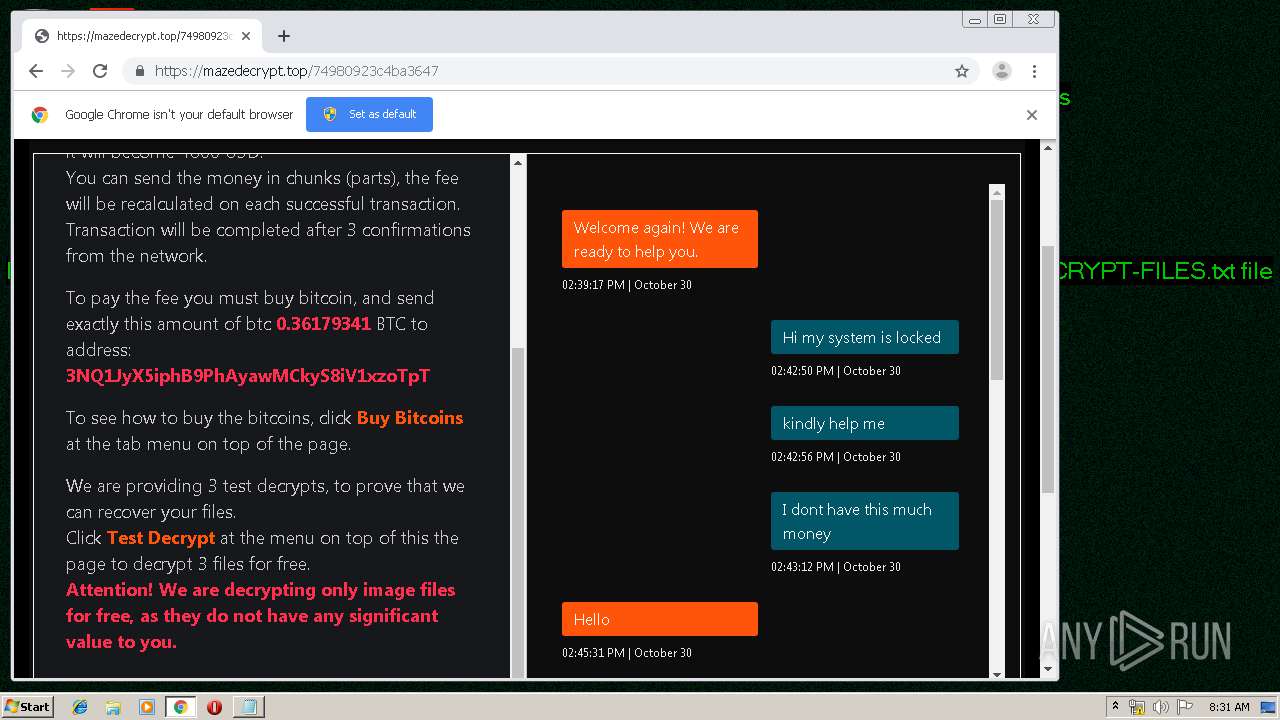
Task: Switch to Chrome in the taskbar
Action: click(x=180, y=707)
